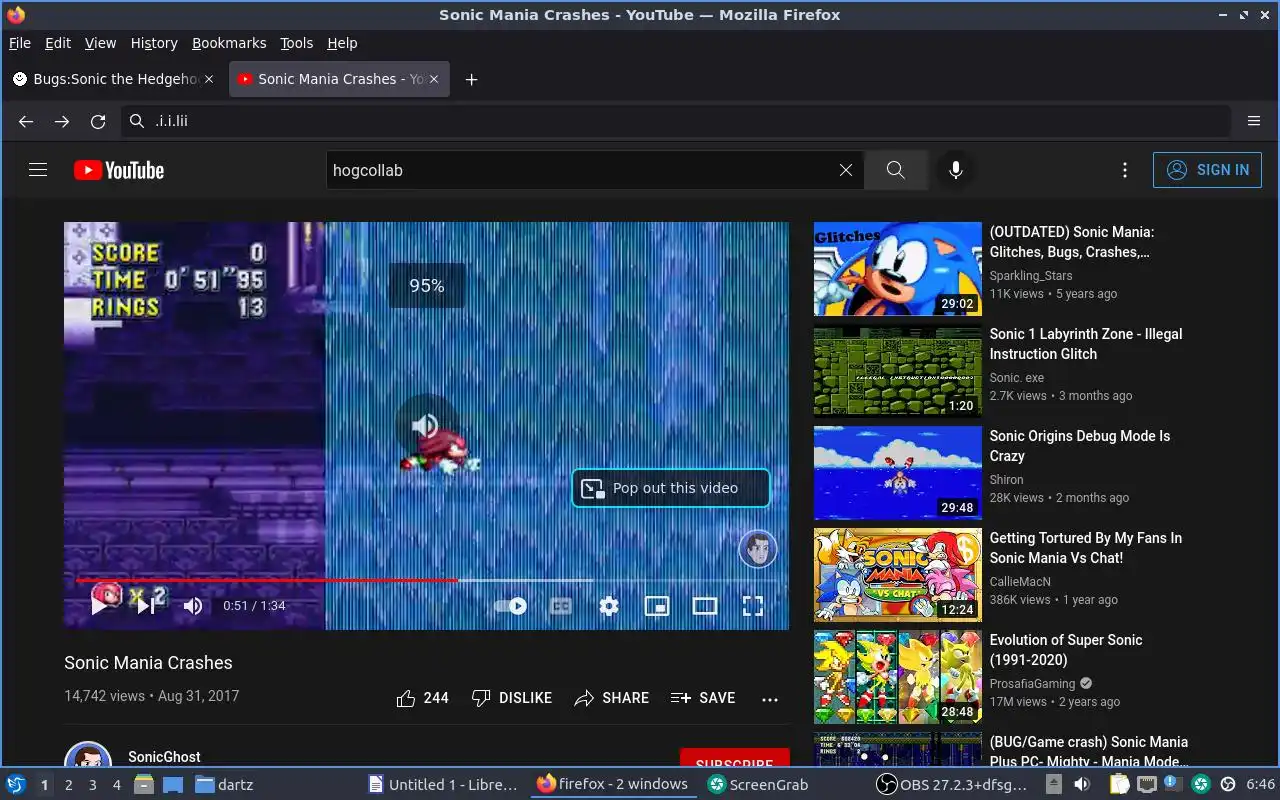1280x800 pixels.
Task: Click Pop out this video button
Action: pyautogui.click(x=671, y=488)
